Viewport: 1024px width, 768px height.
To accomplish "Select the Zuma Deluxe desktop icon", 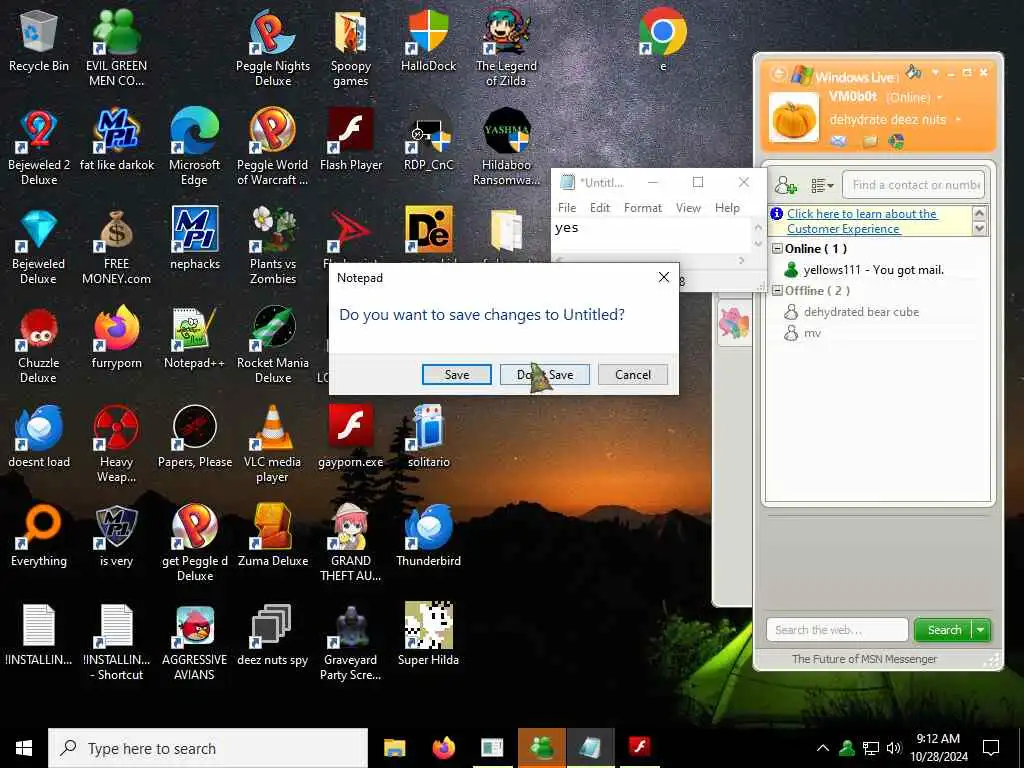I will pyautogui.click(x=272, y=536).
